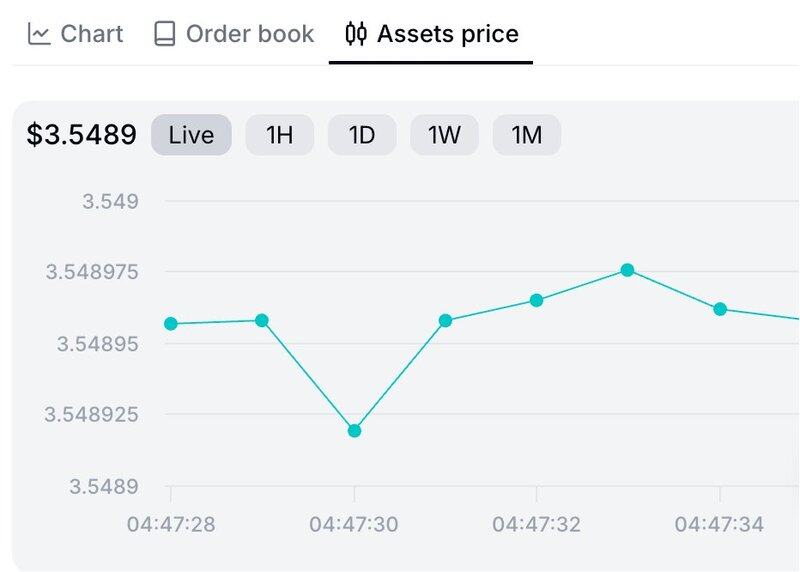Click the 04:47:30 time axis label
Image resolution: width=800 pixels, height=572 pixels.
[x=354, y=524]
